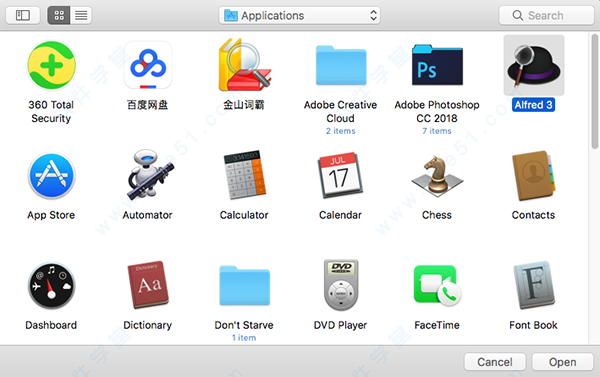Image resolution: width=600 pixels, height=377 pixels.
Task: Select the FaceTime app icon
Action: pyautogui.click(x=437, y=286)
